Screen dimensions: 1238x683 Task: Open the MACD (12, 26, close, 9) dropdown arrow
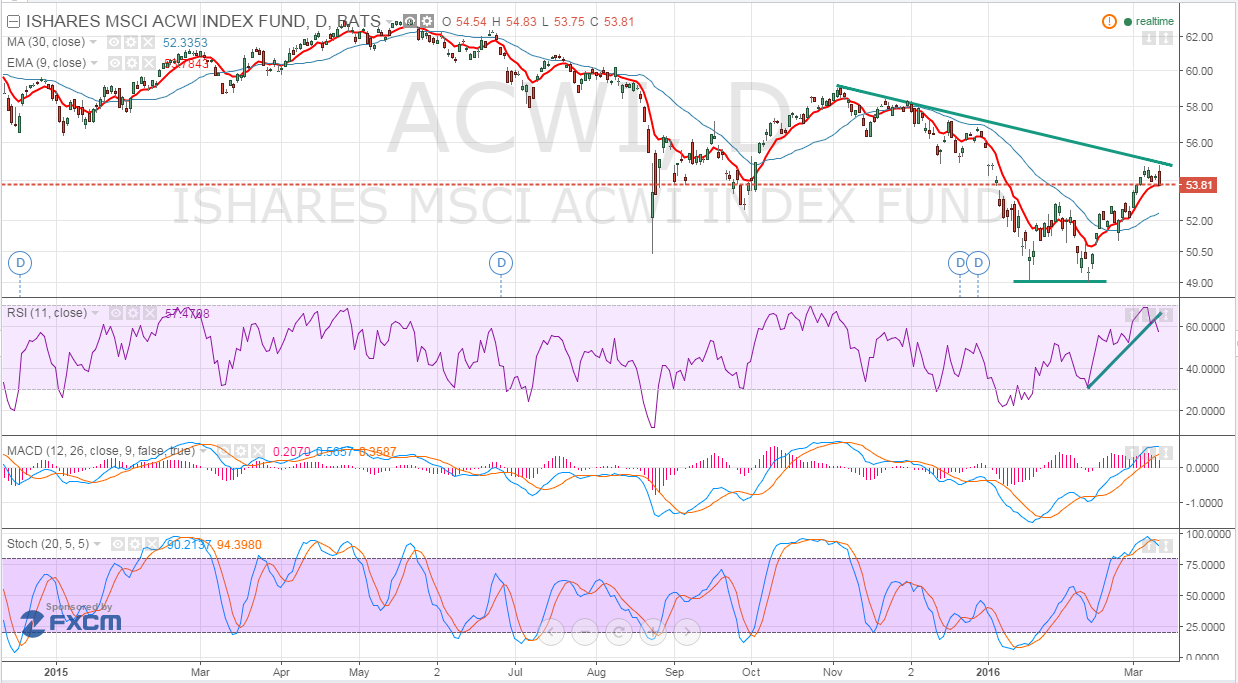[204, 451]
